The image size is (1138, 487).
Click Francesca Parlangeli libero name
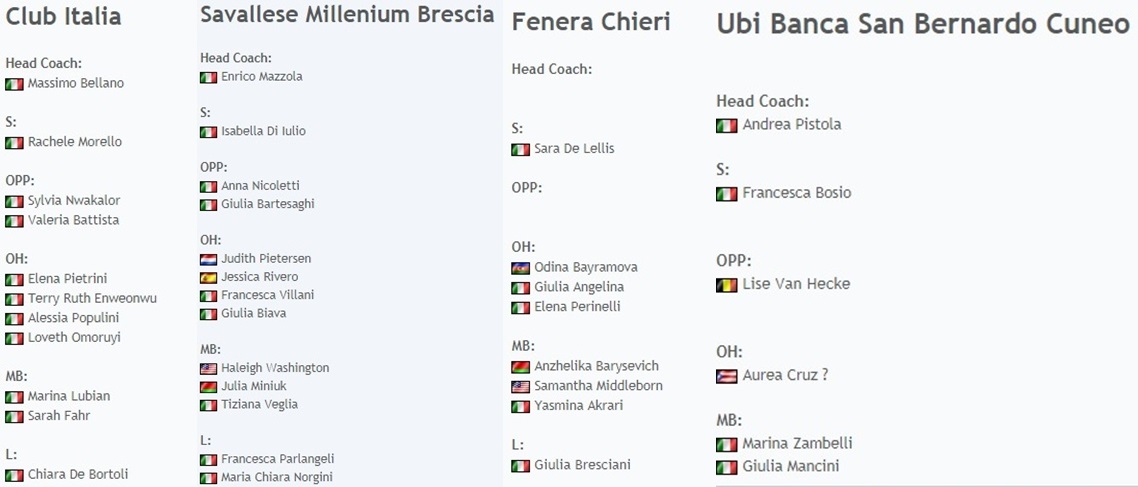click(x=277, y=459)
